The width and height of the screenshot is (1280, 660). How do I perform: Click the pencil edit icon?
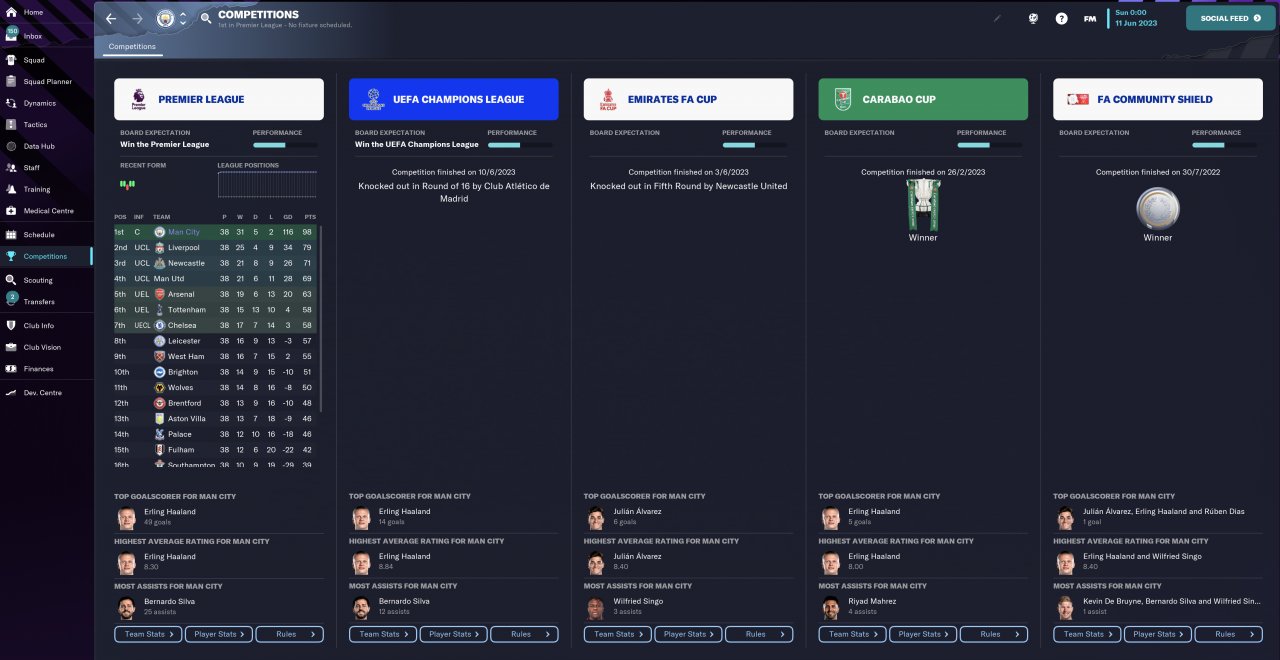coord(997,18)
